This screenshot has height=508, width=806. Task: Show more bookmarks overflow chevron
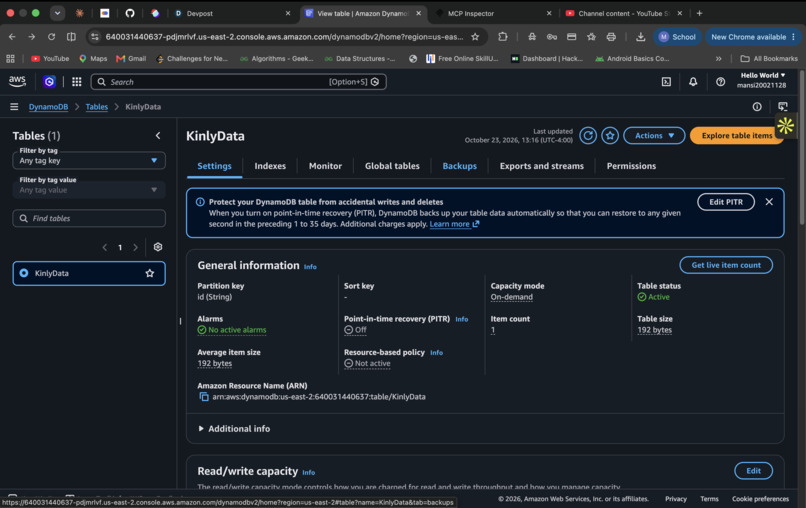pos(719,59)
